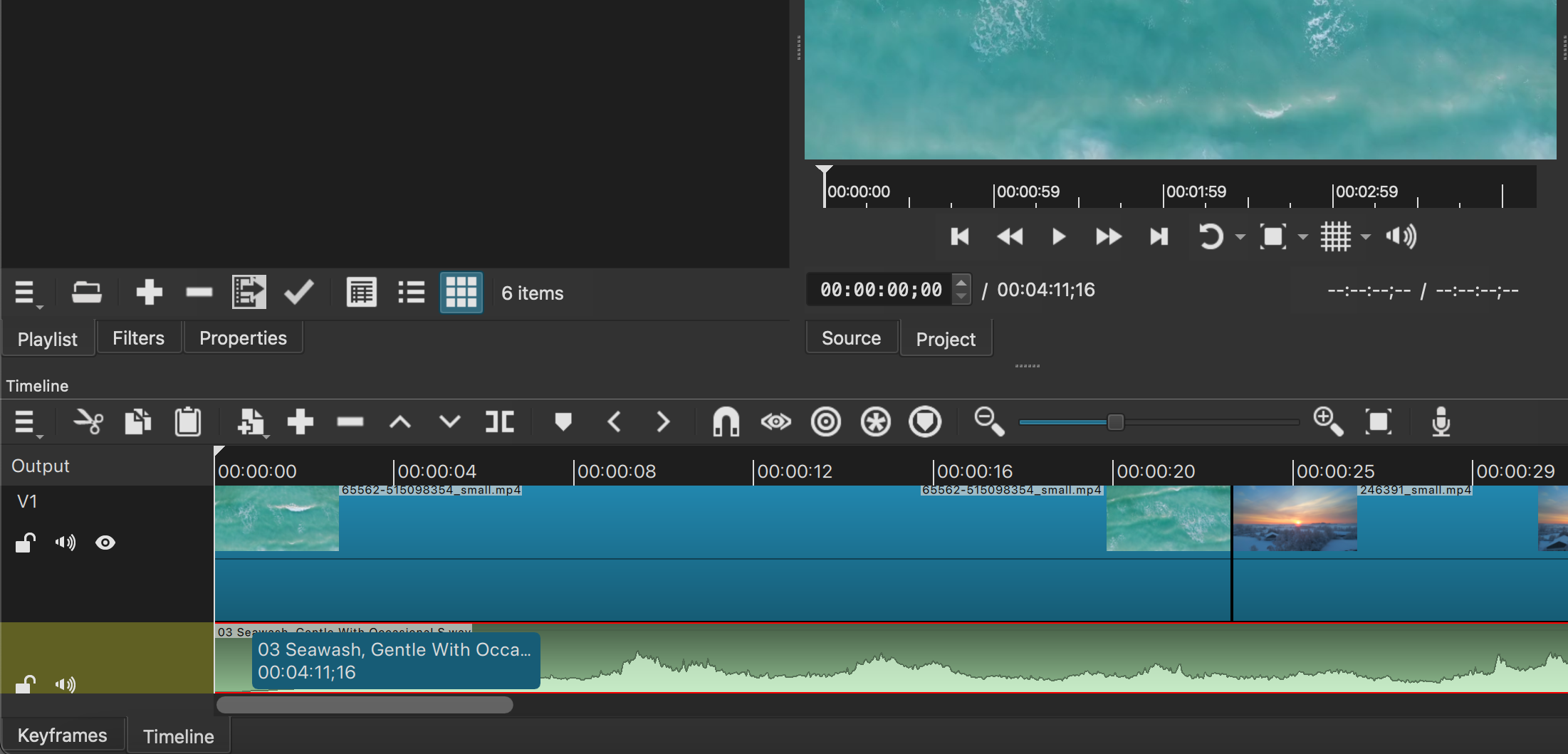Mute the audio track speaker icon
Screen dimensions: 1568x754
coord(66,684)
